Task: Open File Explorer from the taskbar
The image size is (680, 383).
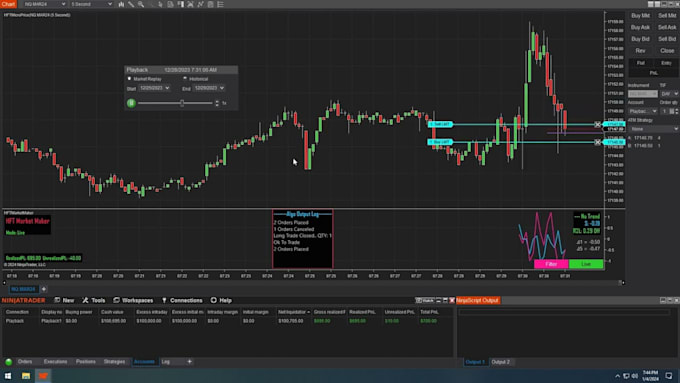Action: [26, 376]
